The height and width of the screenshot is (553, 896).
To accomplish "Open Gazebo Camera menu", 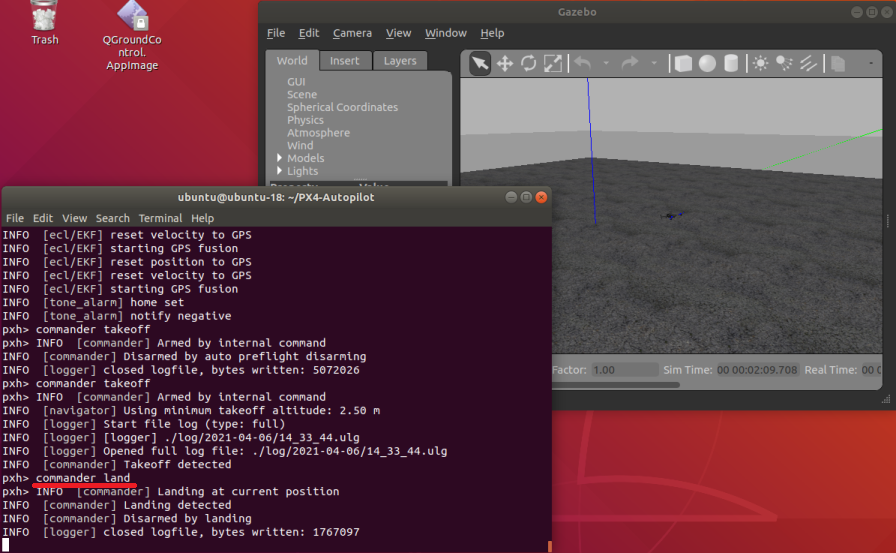I will 353,33.
